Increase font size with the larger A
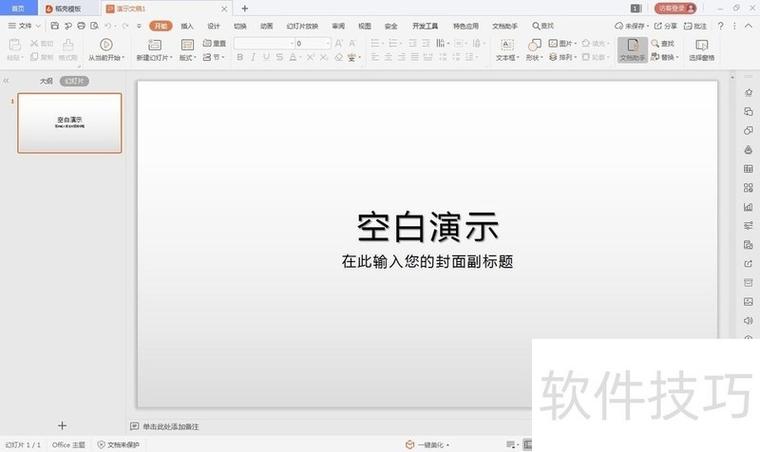 tap(339, 44)
